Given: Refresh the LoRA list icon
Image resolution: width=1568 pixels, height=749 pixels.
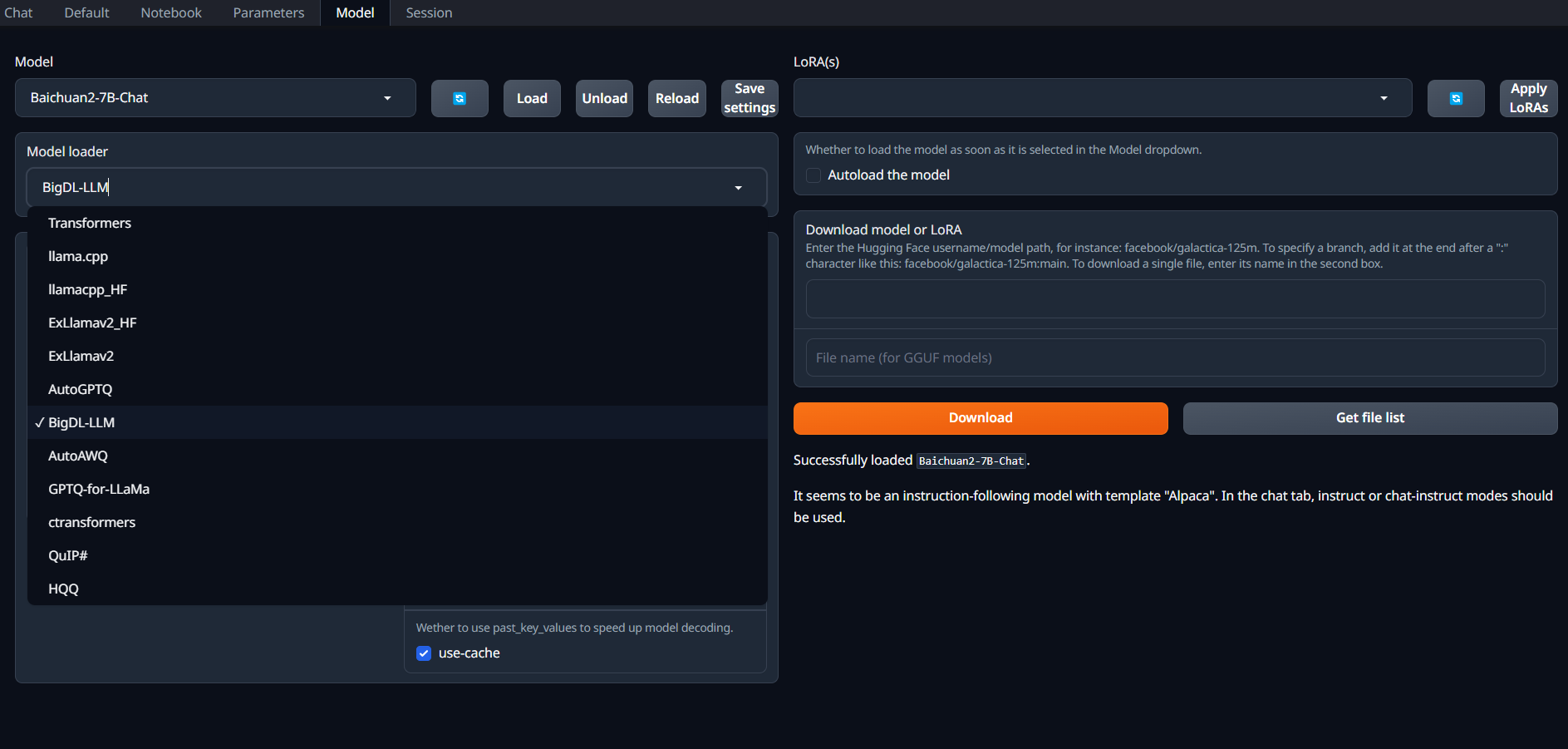Looking at the screenshot, I should (1455, 98).
